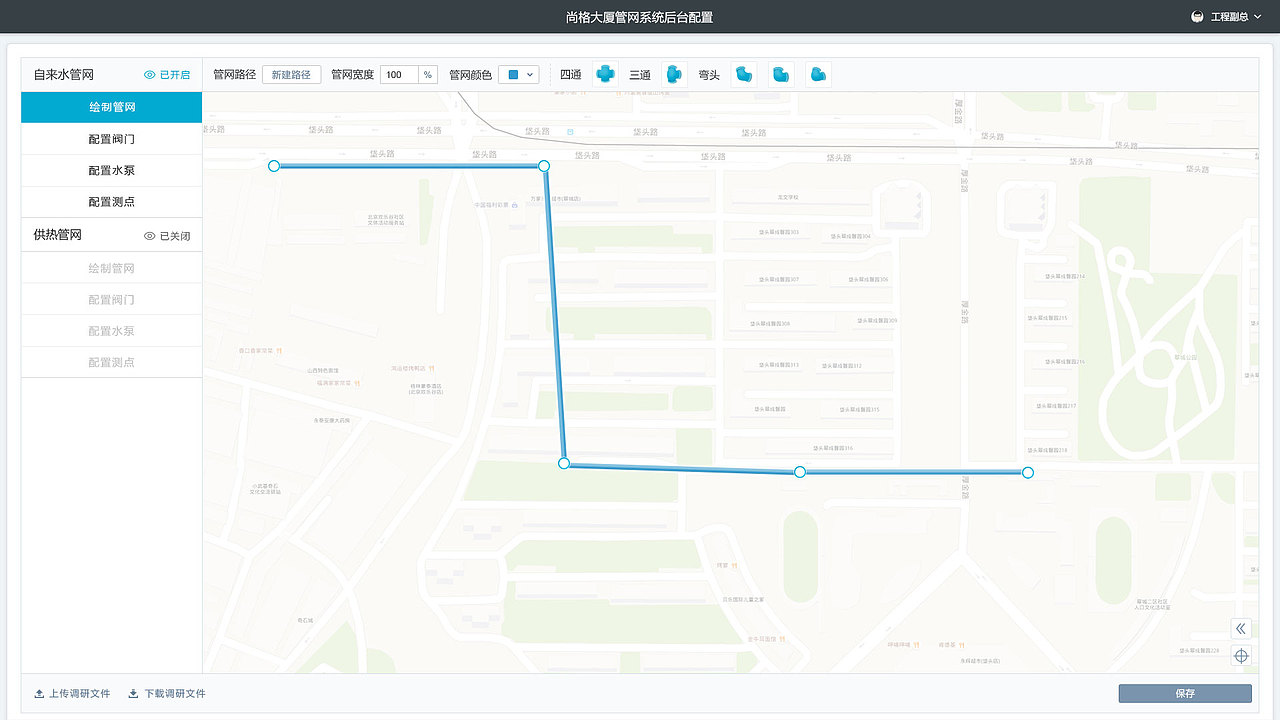Image resolution: width=1280 pixels, height=720 pixels.
Task: Pick the second 弯头 elbow fitting icon
Action: 781,75
